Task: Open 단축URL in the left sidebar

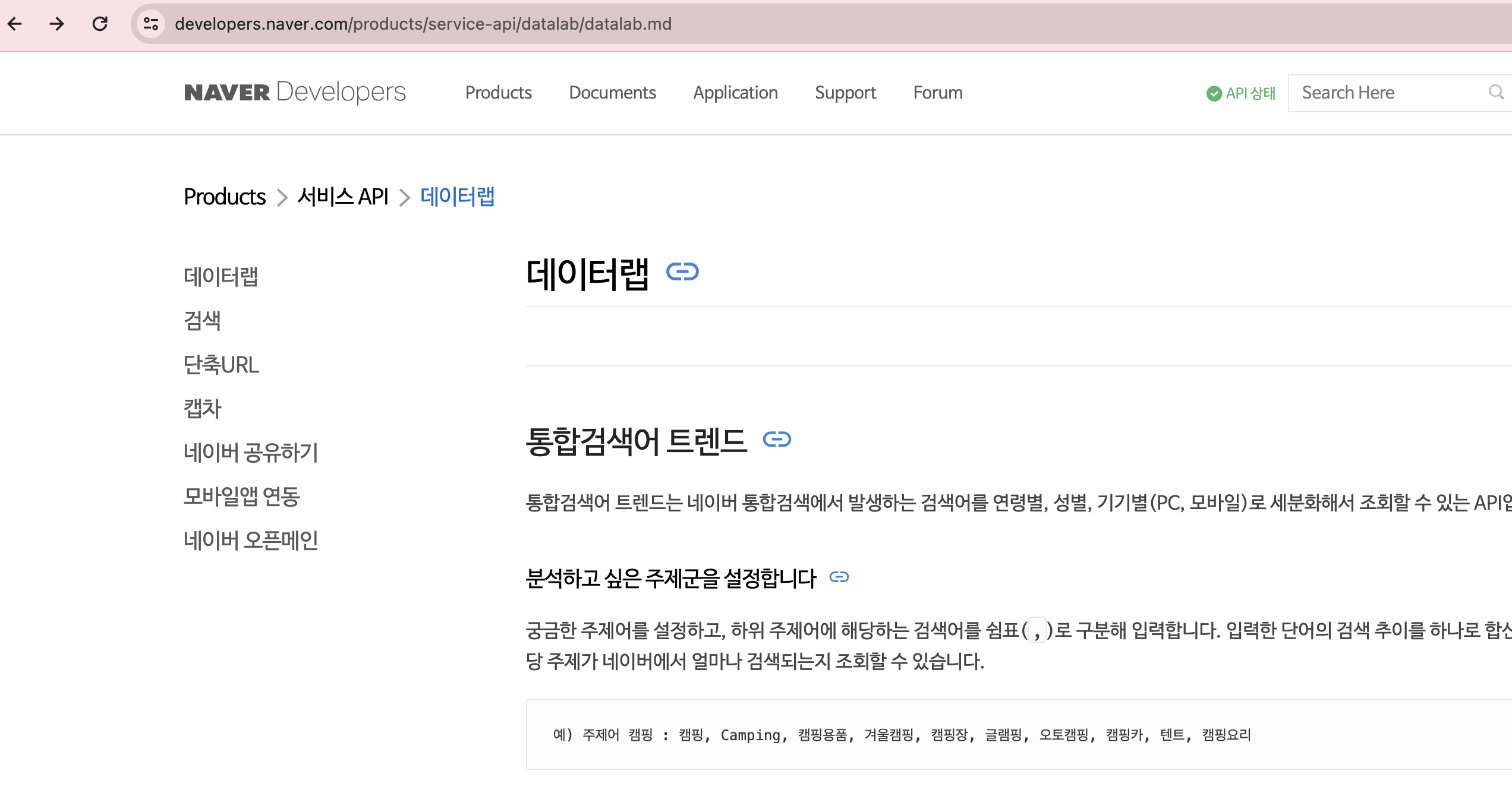Action: coord(221,365)
